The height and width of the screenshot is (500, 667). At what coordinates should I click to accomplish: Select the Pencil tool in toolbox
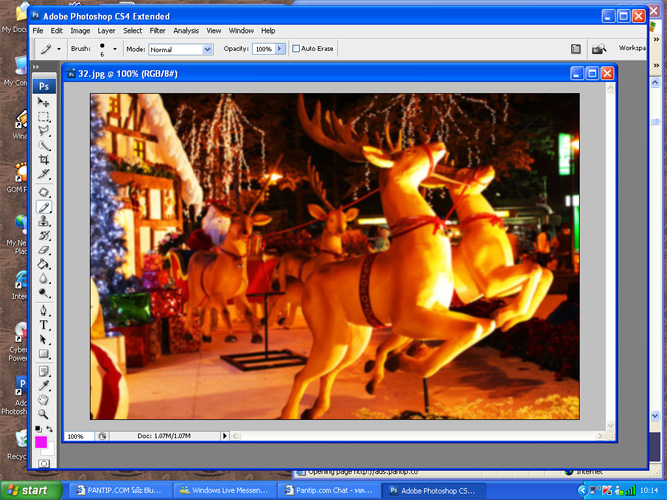(43, 207)
